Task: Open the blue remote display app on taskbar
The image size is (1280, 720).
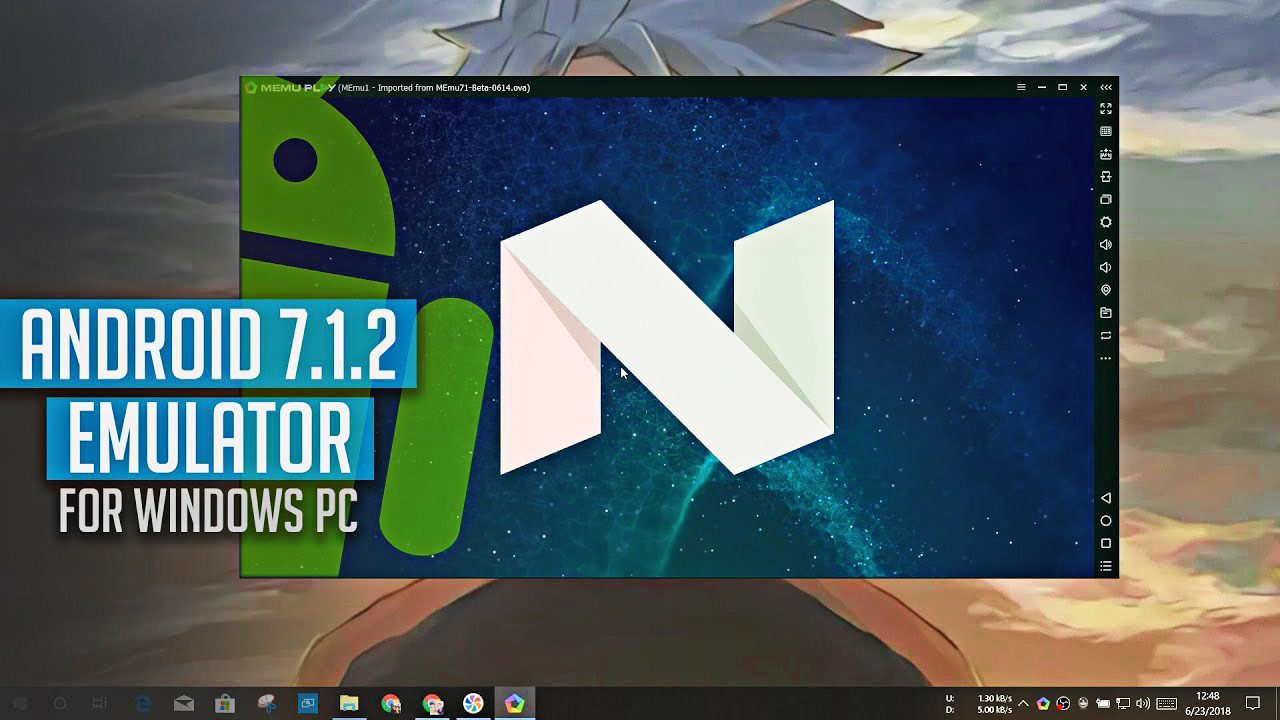Action: [308, 704]
